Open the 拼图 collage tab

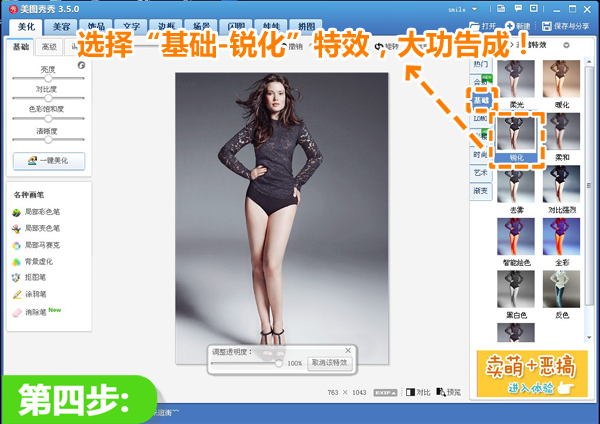pos(307,26)
